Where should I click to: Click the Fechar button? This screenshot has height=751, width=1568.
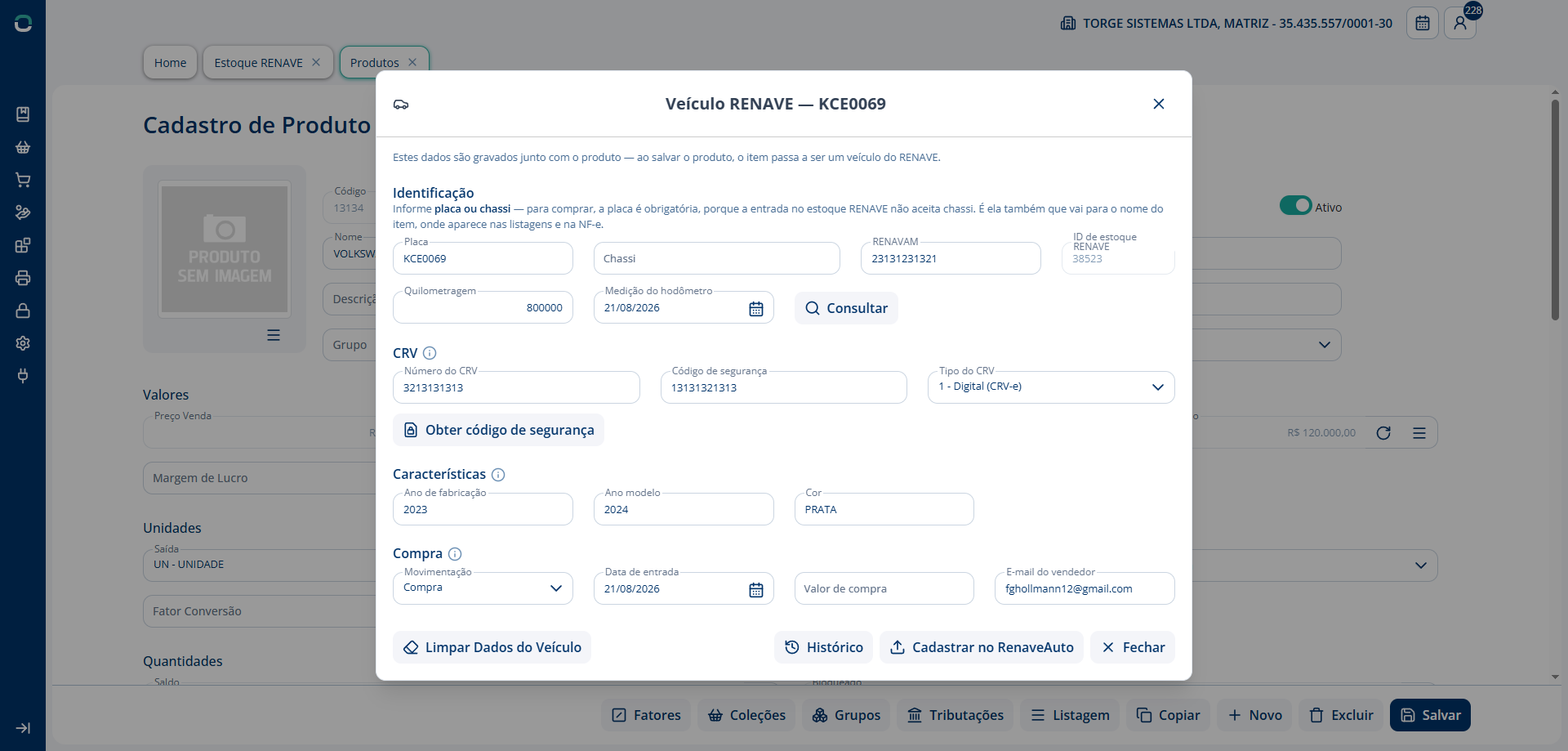[1133, 647]
